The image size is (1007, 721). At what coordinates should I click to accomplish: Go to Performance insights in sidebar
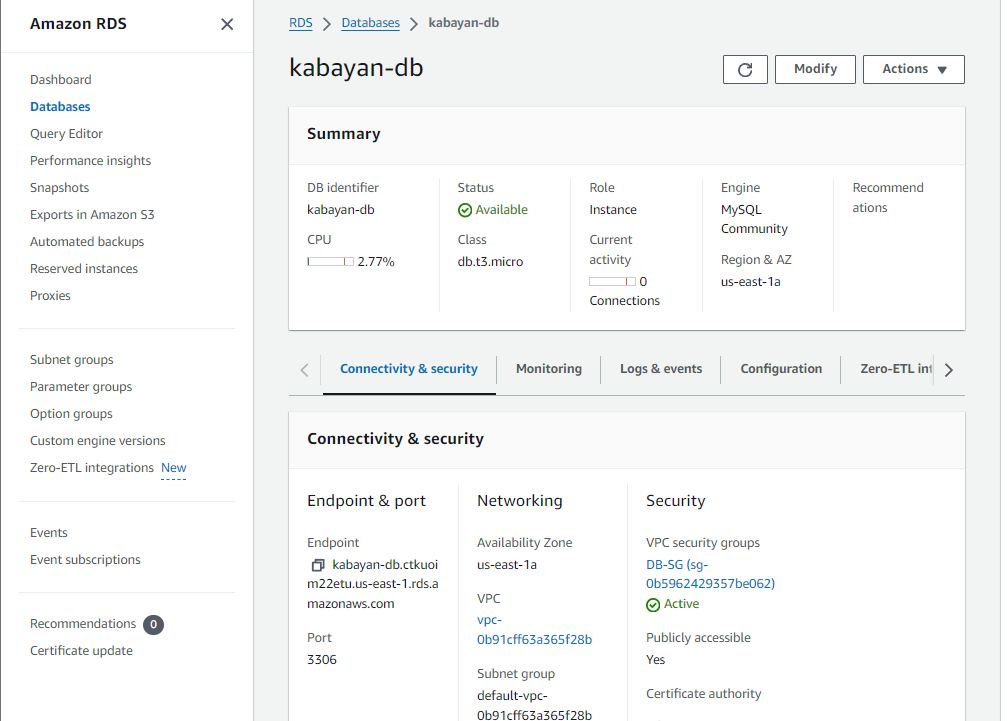coord(90,160)
